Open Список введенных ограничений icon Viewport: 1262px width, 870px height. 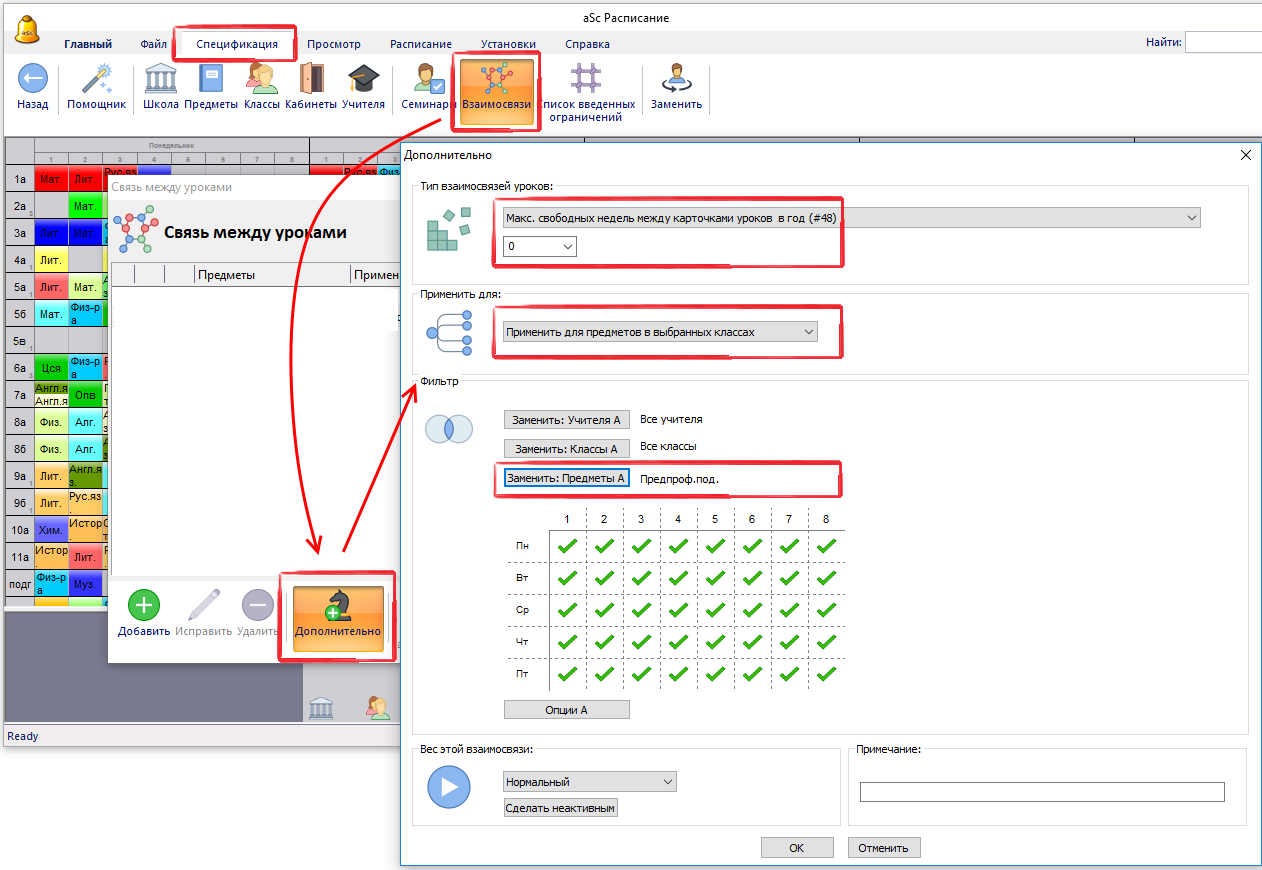586,80
